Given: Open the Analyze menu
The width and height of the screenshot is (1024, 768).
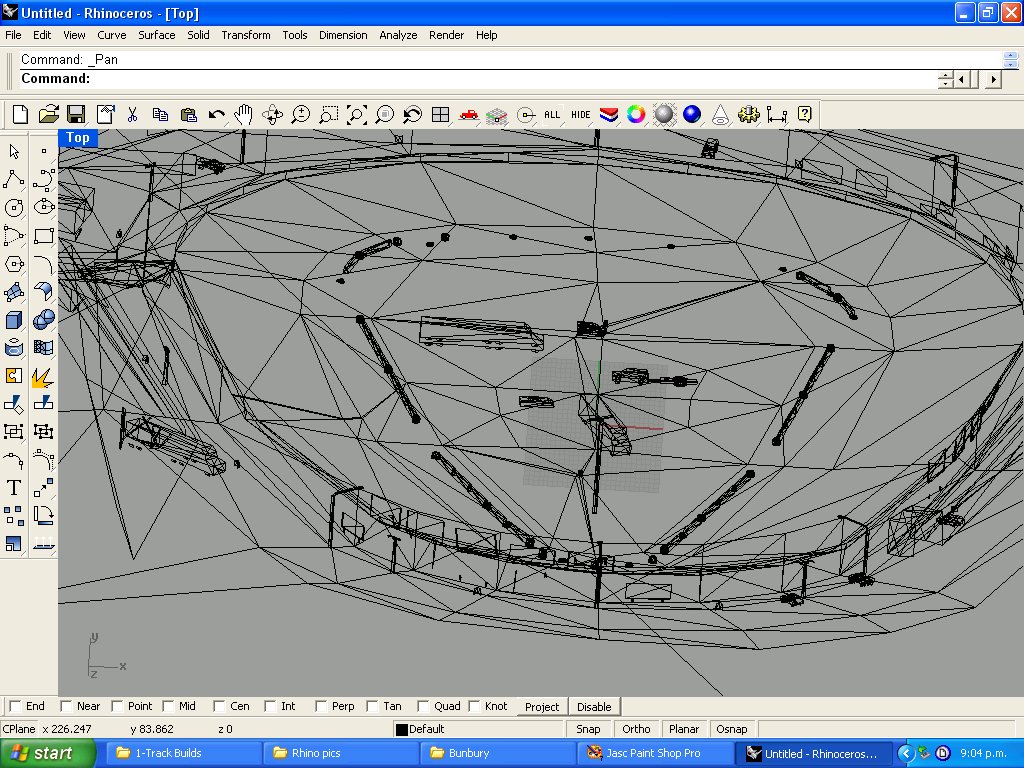Looking at the screenshot, I should pyautogui.click(x=398, y=35).
